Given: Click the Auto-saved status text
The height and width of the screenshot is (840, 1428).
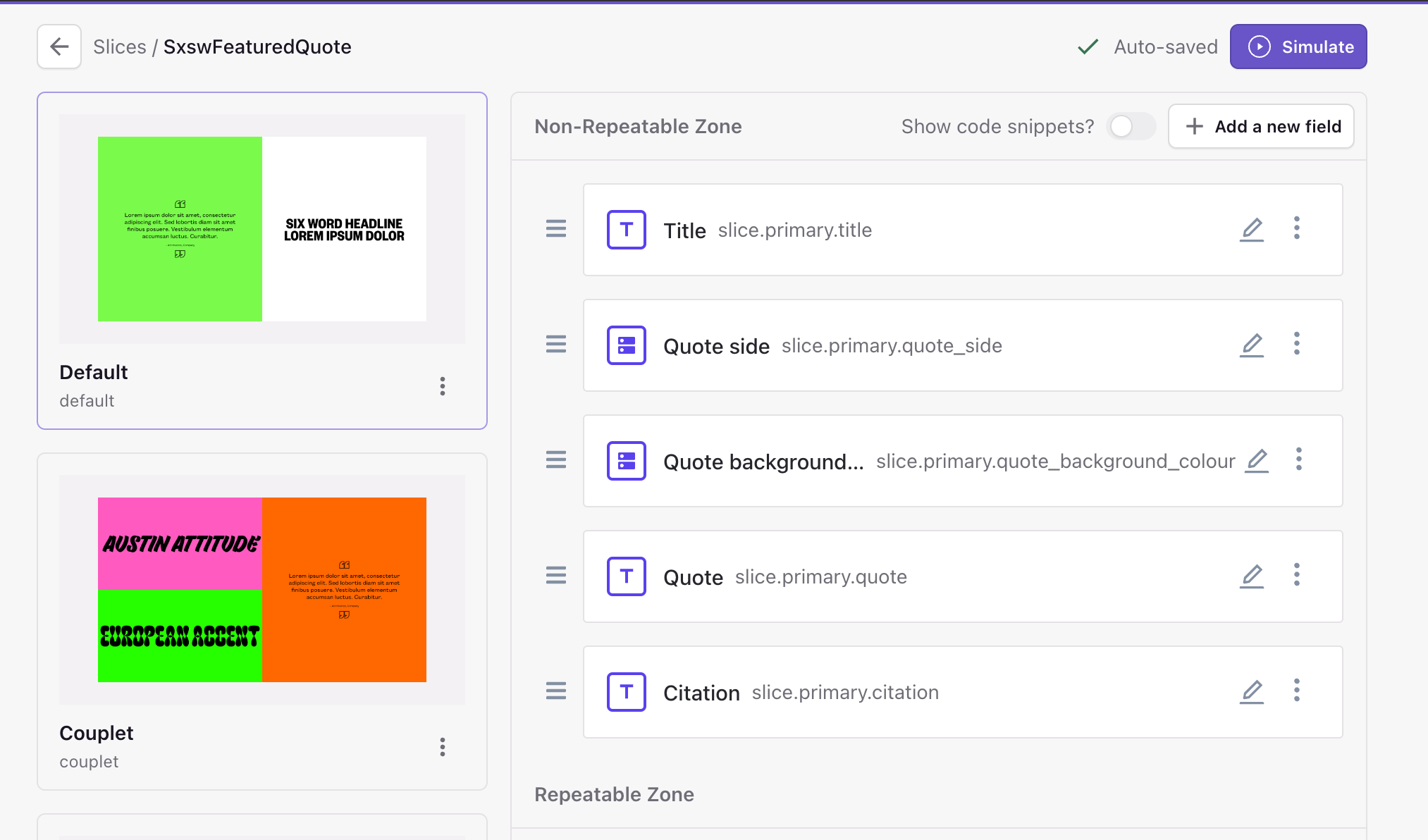Looking at the screenshot, I should (1166, 47).
